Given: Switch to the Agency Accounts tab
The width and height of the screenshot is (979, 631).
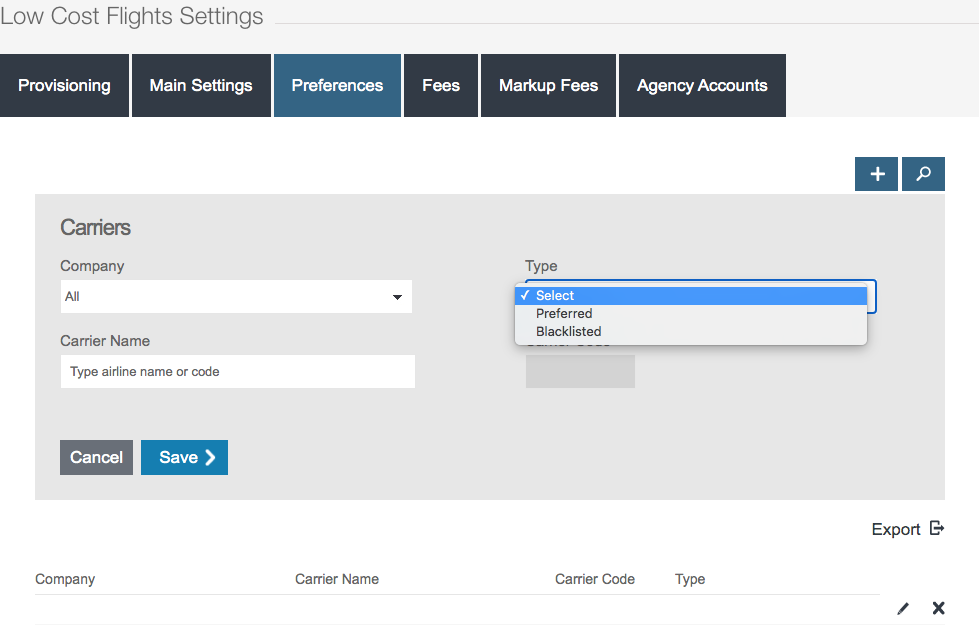Looking at the screenshot, I should (x=702, y=86).
